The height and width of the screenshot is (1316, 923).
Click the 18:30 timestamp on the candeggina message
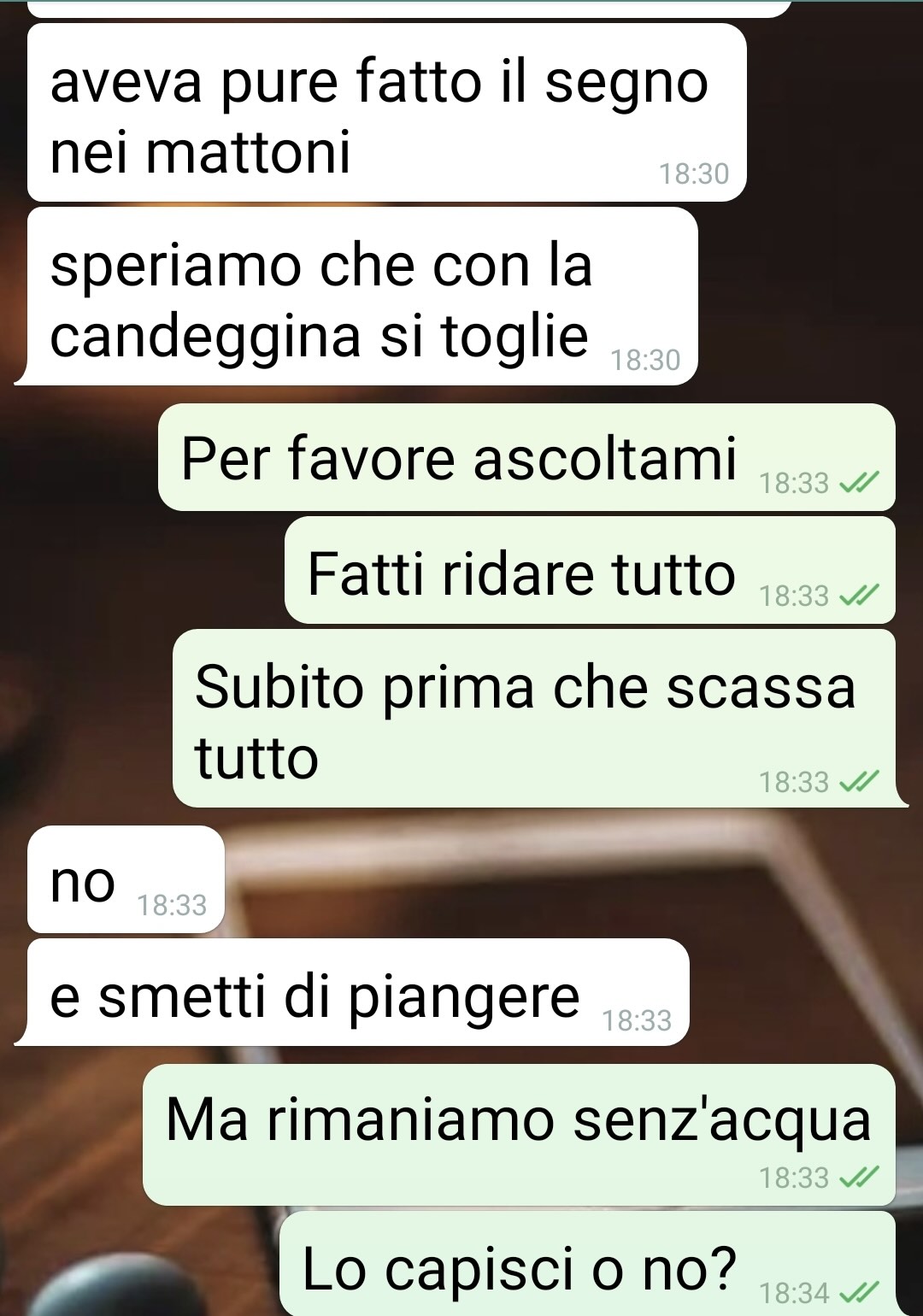(645, 361)
